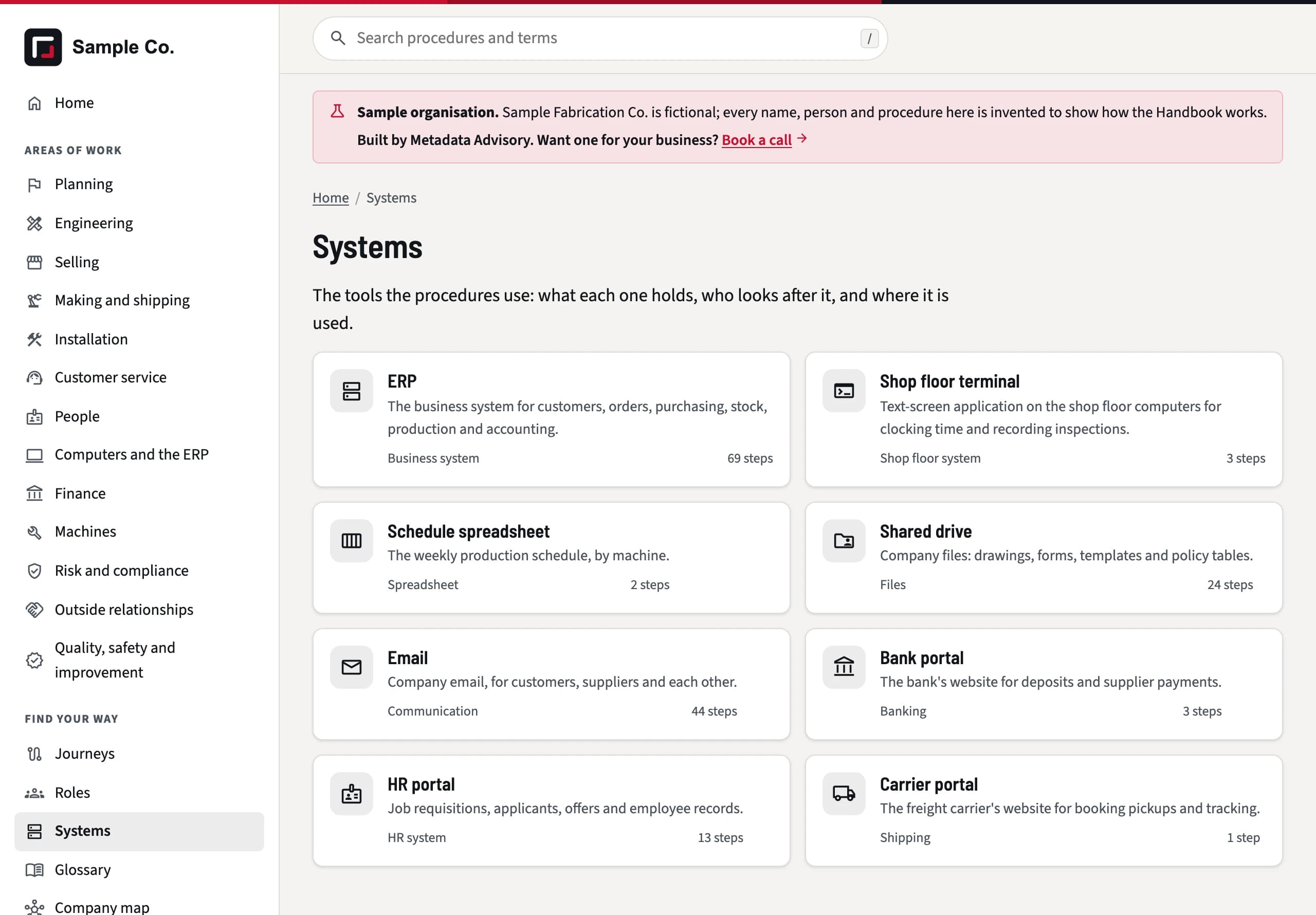Click the Planning flag icon
The image size is (1316, 915).
coord(34,185)
